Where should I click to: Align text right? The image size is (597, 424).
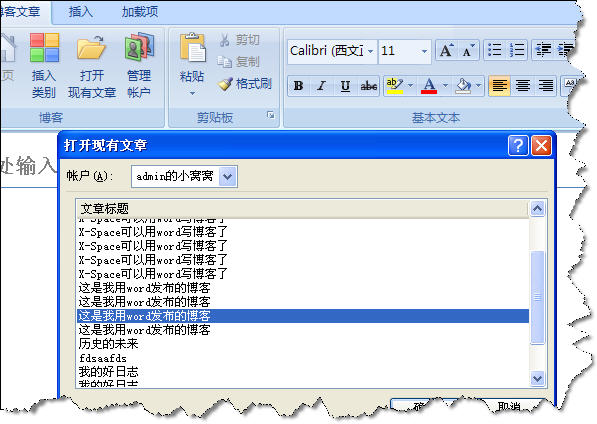[x=546, y=86]
